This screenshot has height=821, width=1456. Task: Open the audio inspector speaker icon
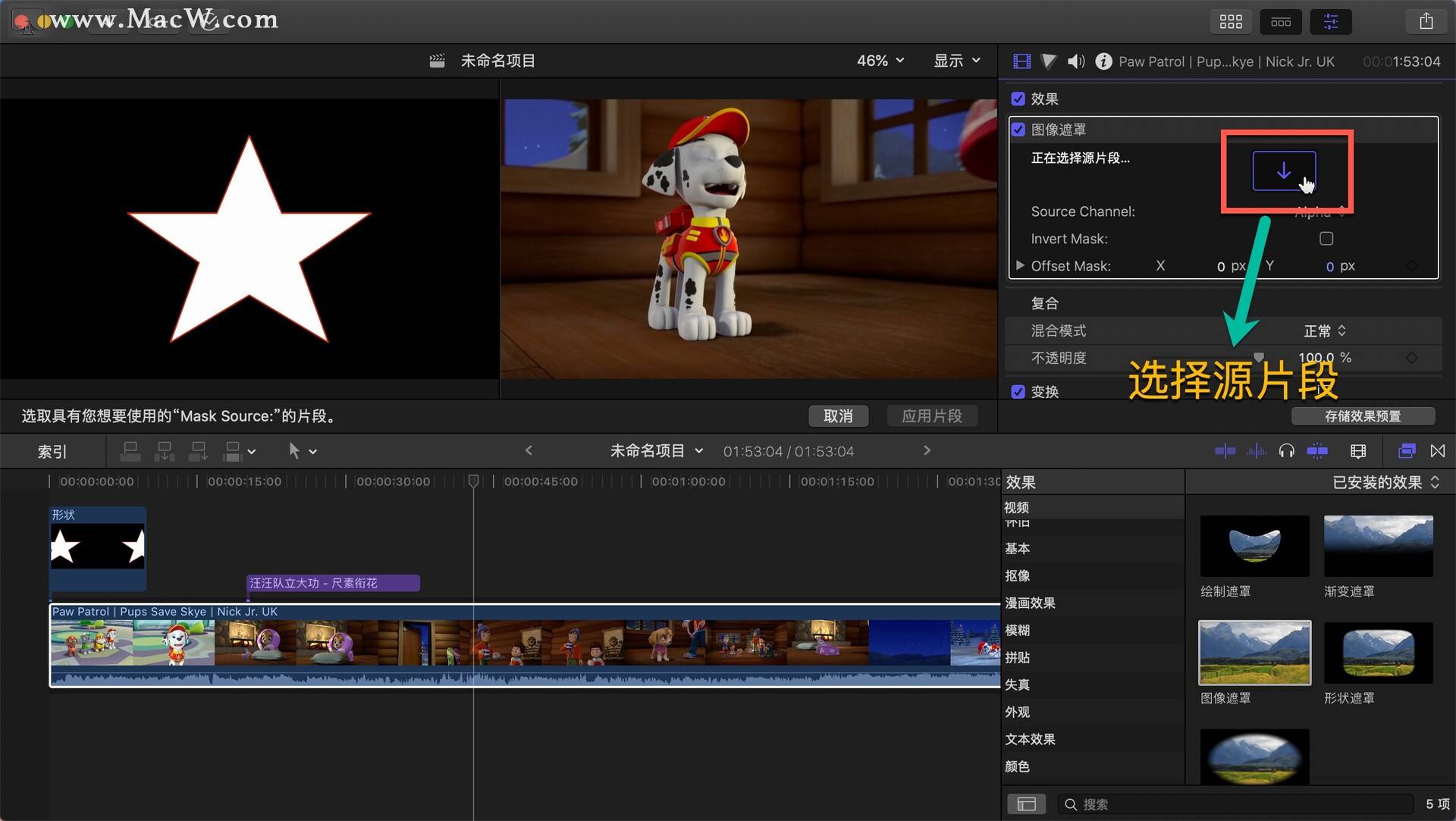(x=1075, y=61)
